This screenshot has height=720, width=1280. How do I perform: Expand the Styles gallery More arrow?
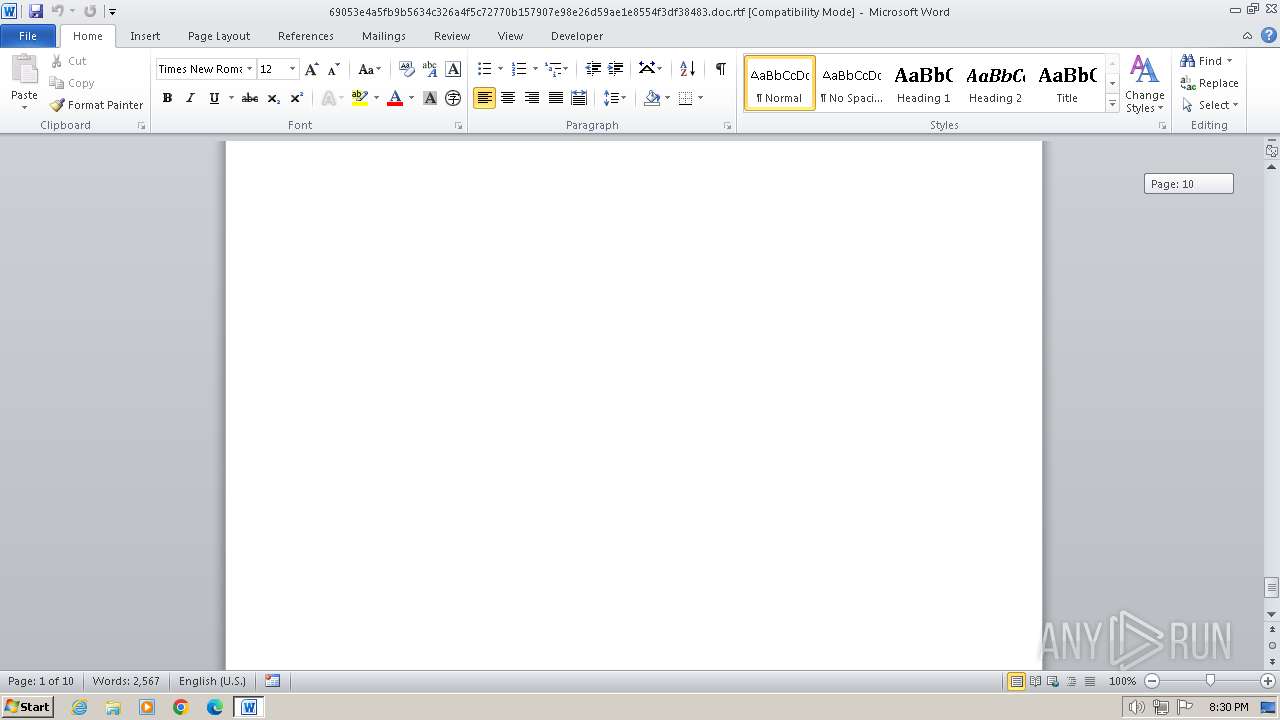coord(1112,104)
